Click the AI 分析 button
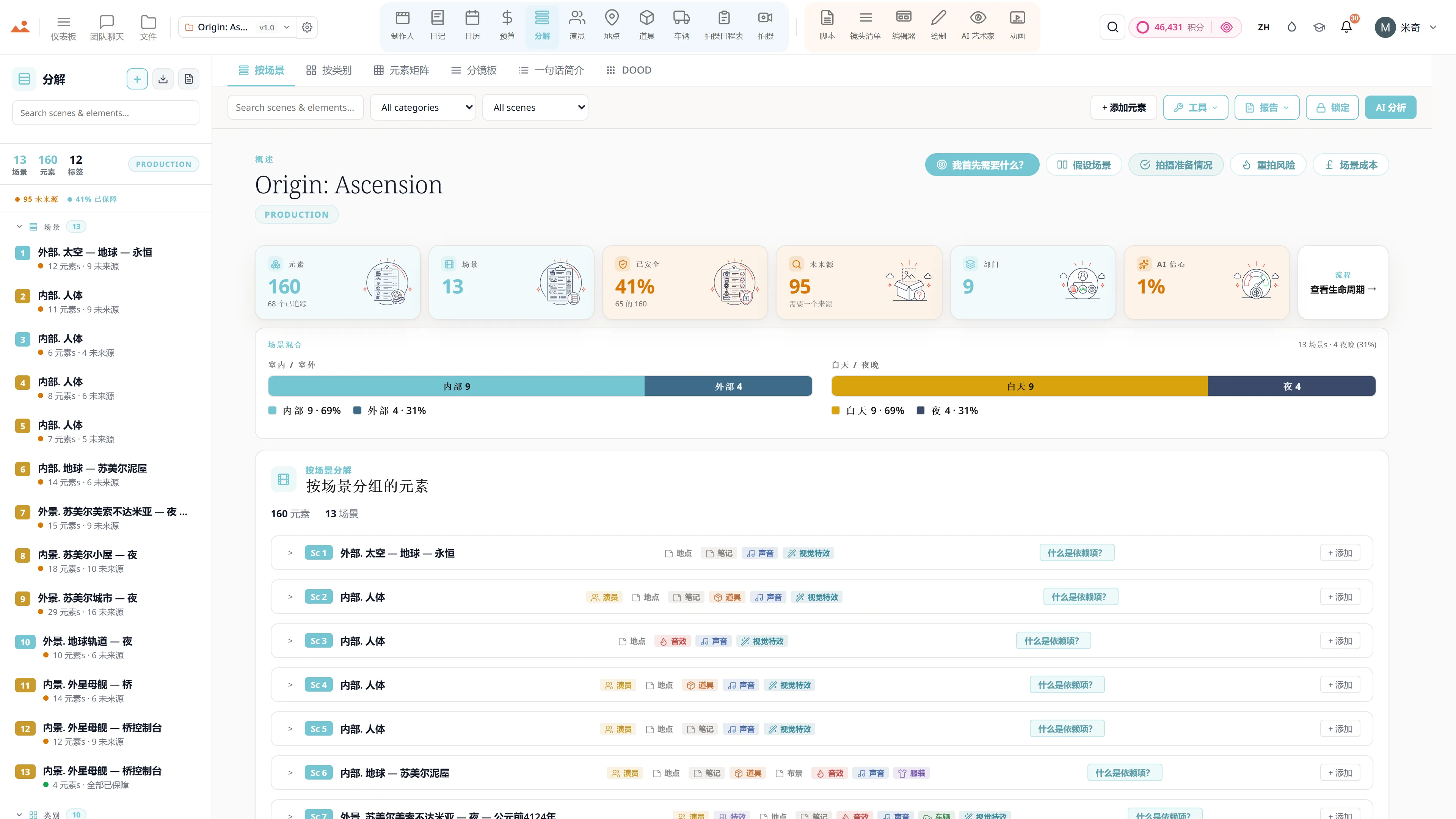This screenshot has width=1456, height=819. click(x=1390, y=107)
